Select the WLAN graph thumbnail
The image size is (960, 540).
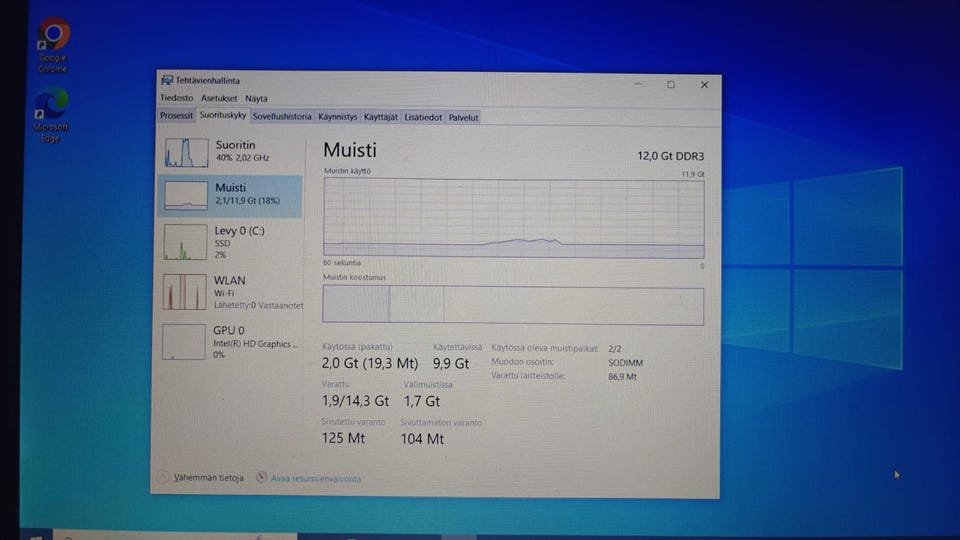pyautogui.click(x=184, y=292)
